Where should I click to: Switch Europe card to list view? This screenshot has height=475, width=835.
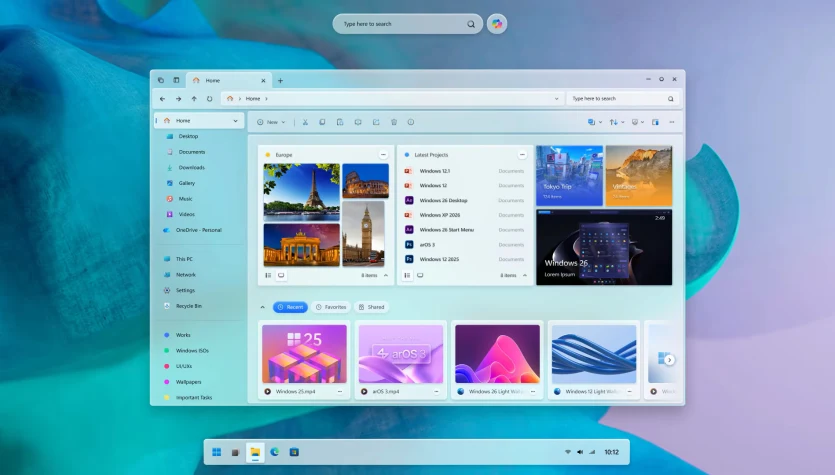tap(268, 275)
